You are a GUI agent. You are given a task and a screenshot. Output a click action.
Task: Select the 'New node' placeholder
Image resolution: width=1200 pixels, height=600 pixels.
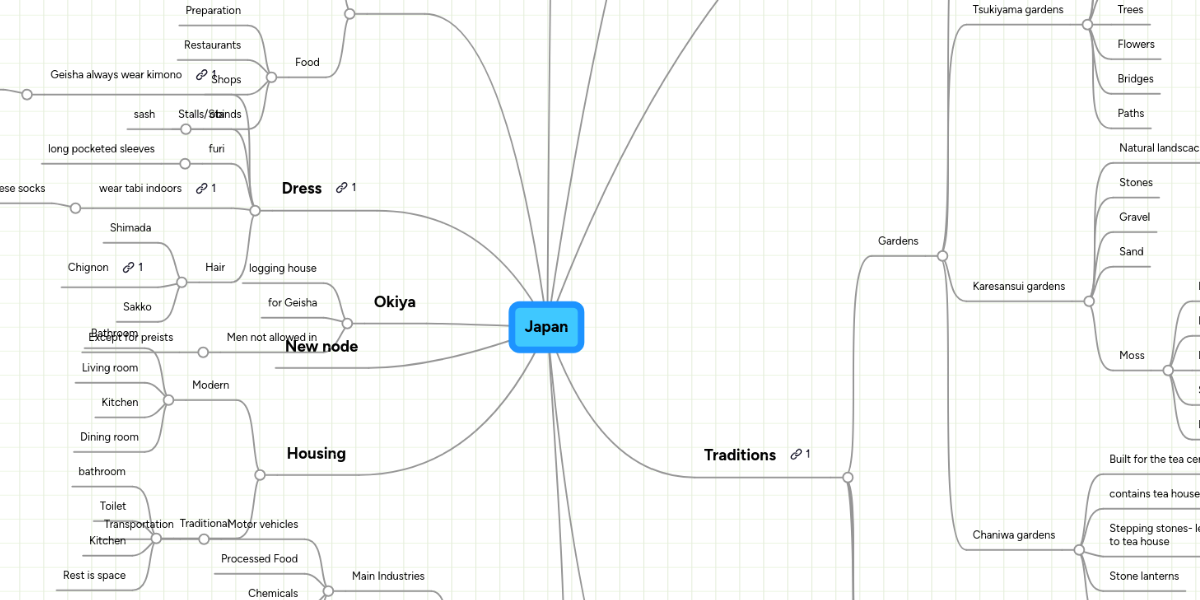[320, 346]
